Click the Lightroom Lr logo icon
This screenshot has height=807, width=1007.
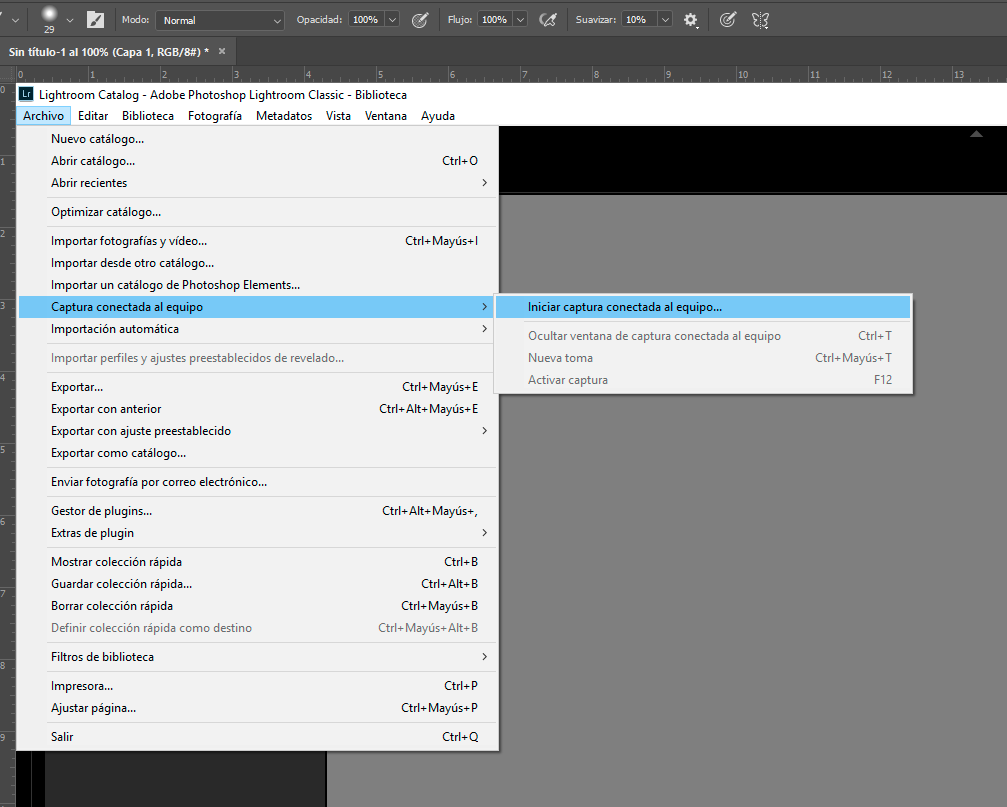click(26, 94)
